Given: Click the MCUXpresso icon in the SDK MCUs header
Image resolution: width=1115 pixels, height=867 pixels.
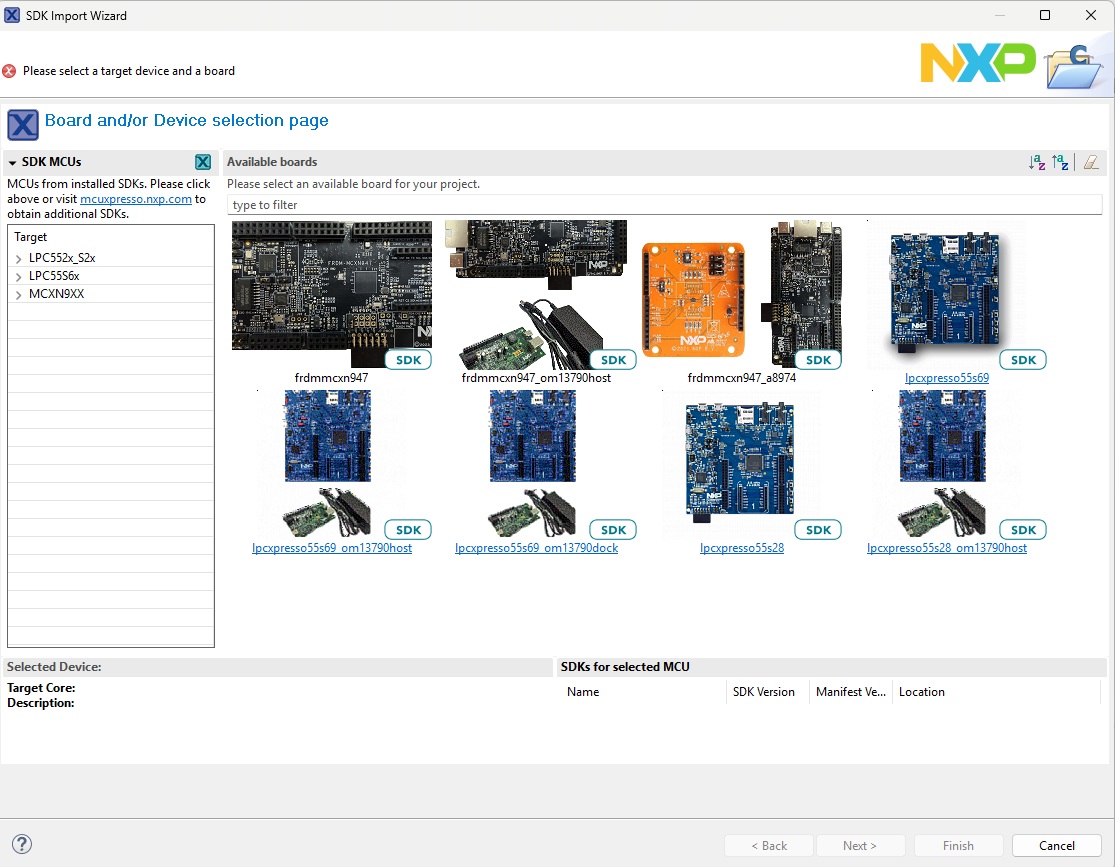Looking at the screenshot, I should coord(203,161).
